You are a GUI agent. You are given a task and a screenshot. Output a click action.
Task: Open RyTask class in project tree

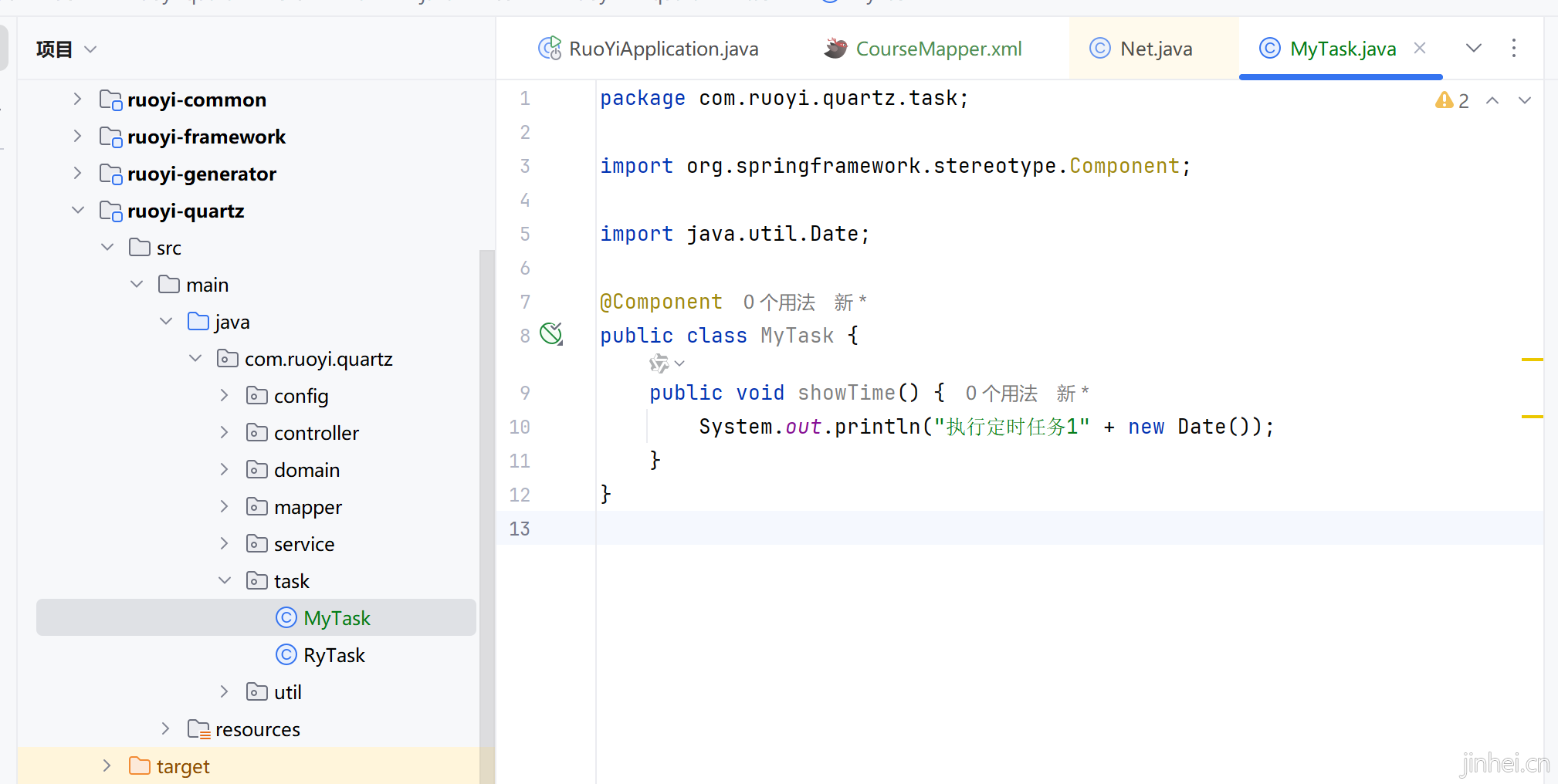click(334, 655)
